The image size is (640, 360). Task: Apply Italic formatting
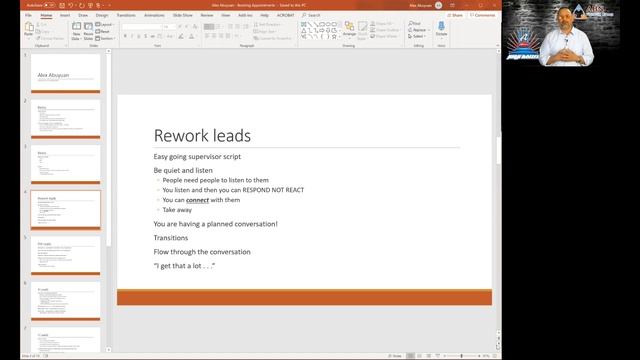(132, 36)
